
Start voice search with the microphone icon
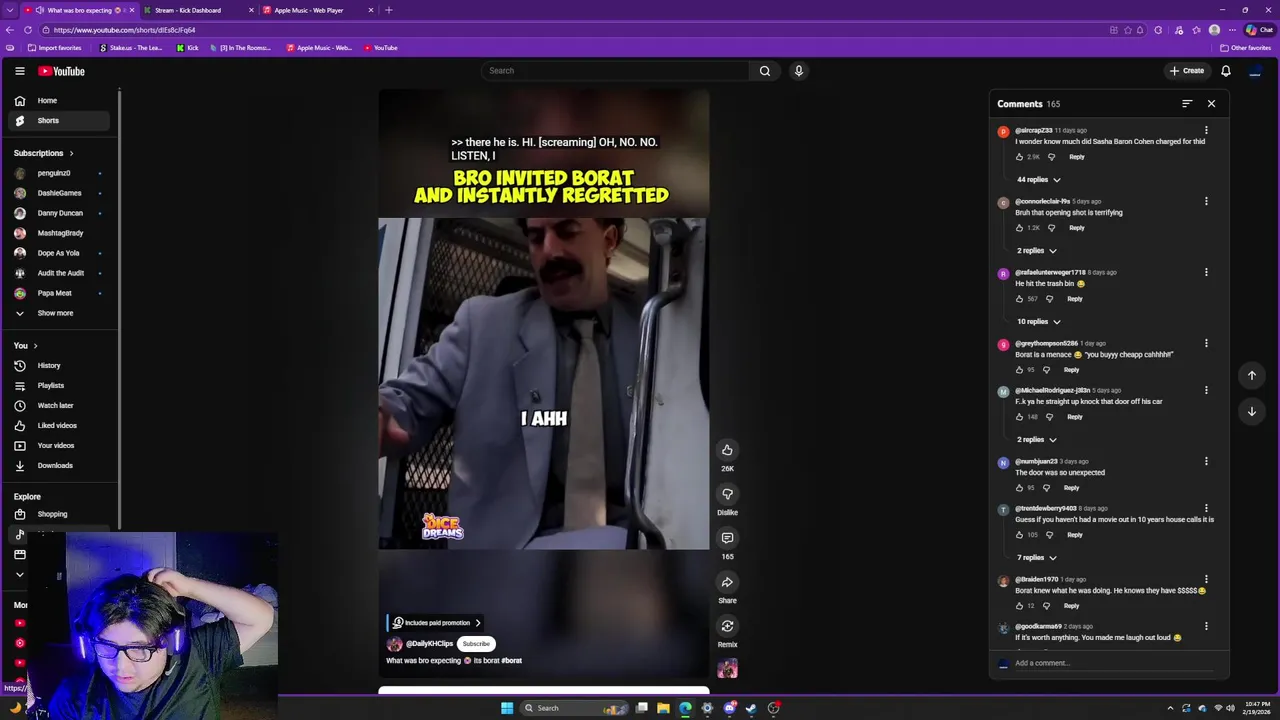pyautogui.click(x=799, y=71)
